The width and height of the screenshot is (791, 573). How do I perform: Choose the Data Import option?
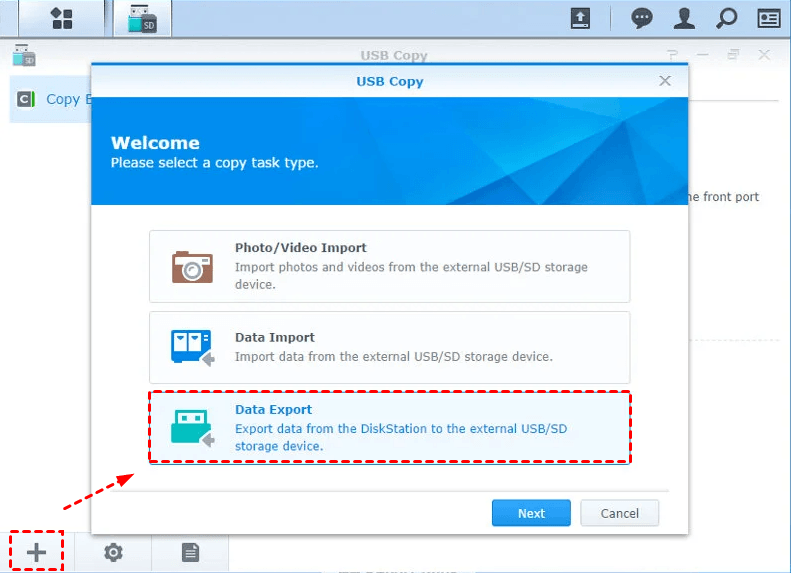(389, 347)
